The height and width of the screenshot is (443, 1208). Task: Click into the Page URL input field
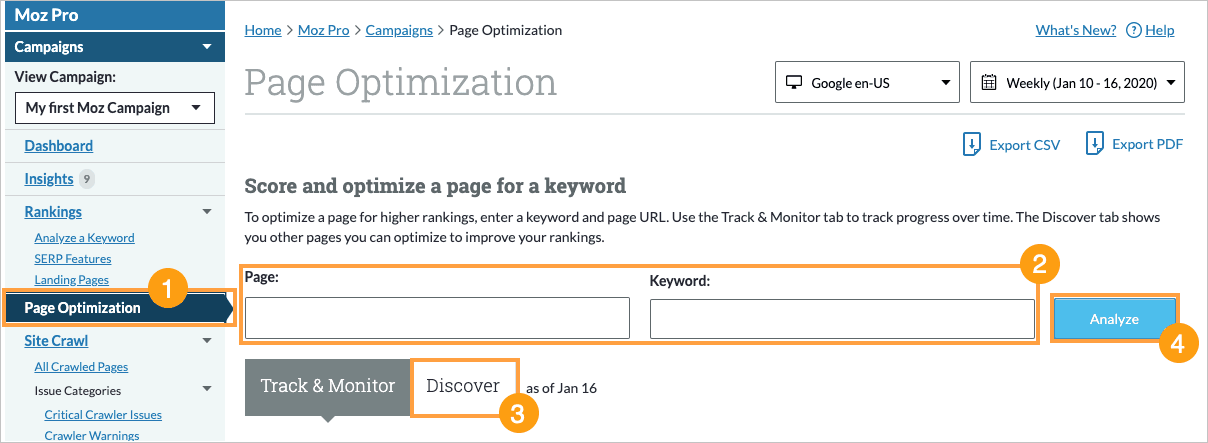pos(437,318)
